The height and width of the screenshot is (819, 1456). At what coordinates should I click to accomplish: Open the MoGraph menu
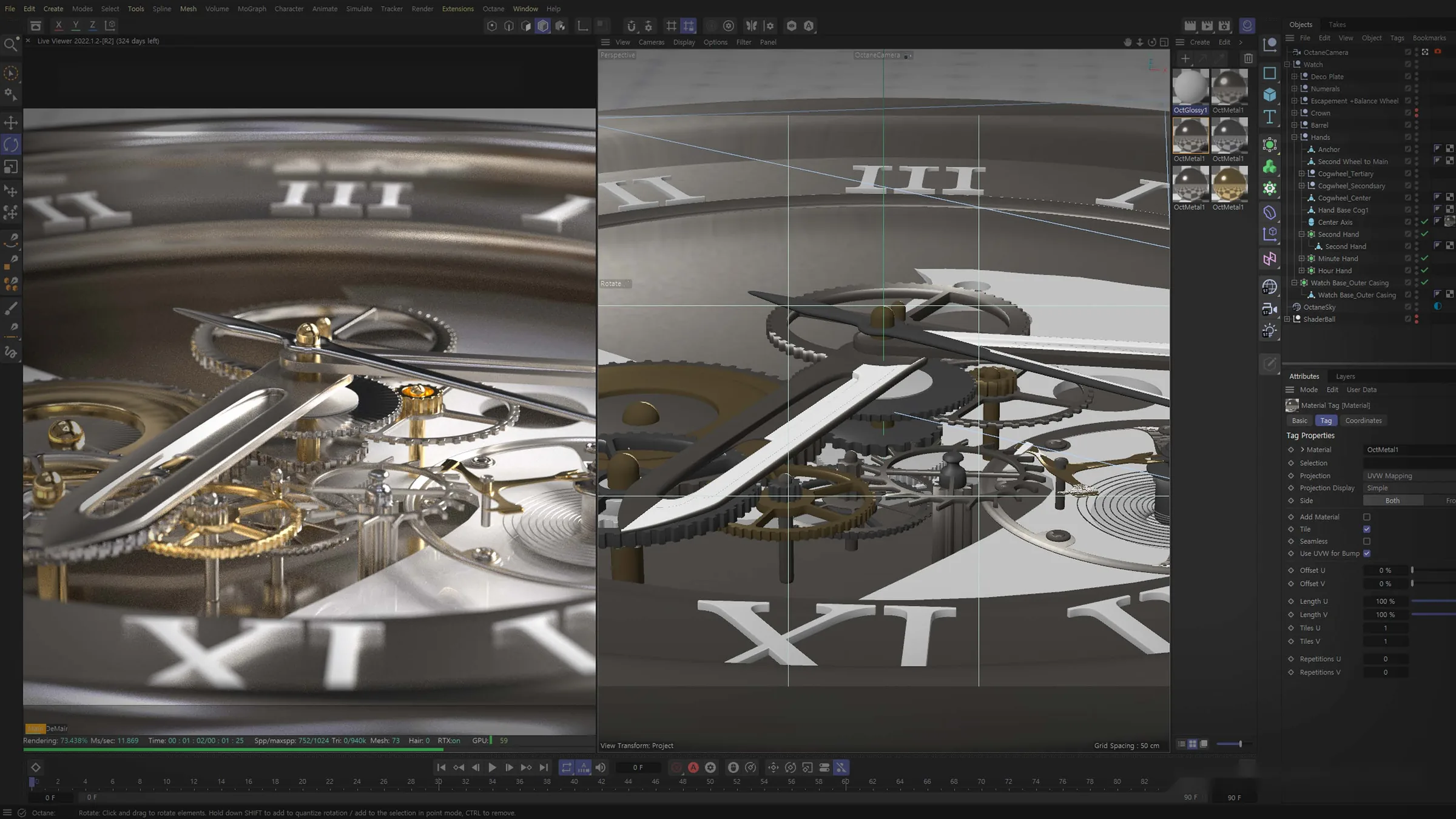pyautogui.click(x=252, y=8)
